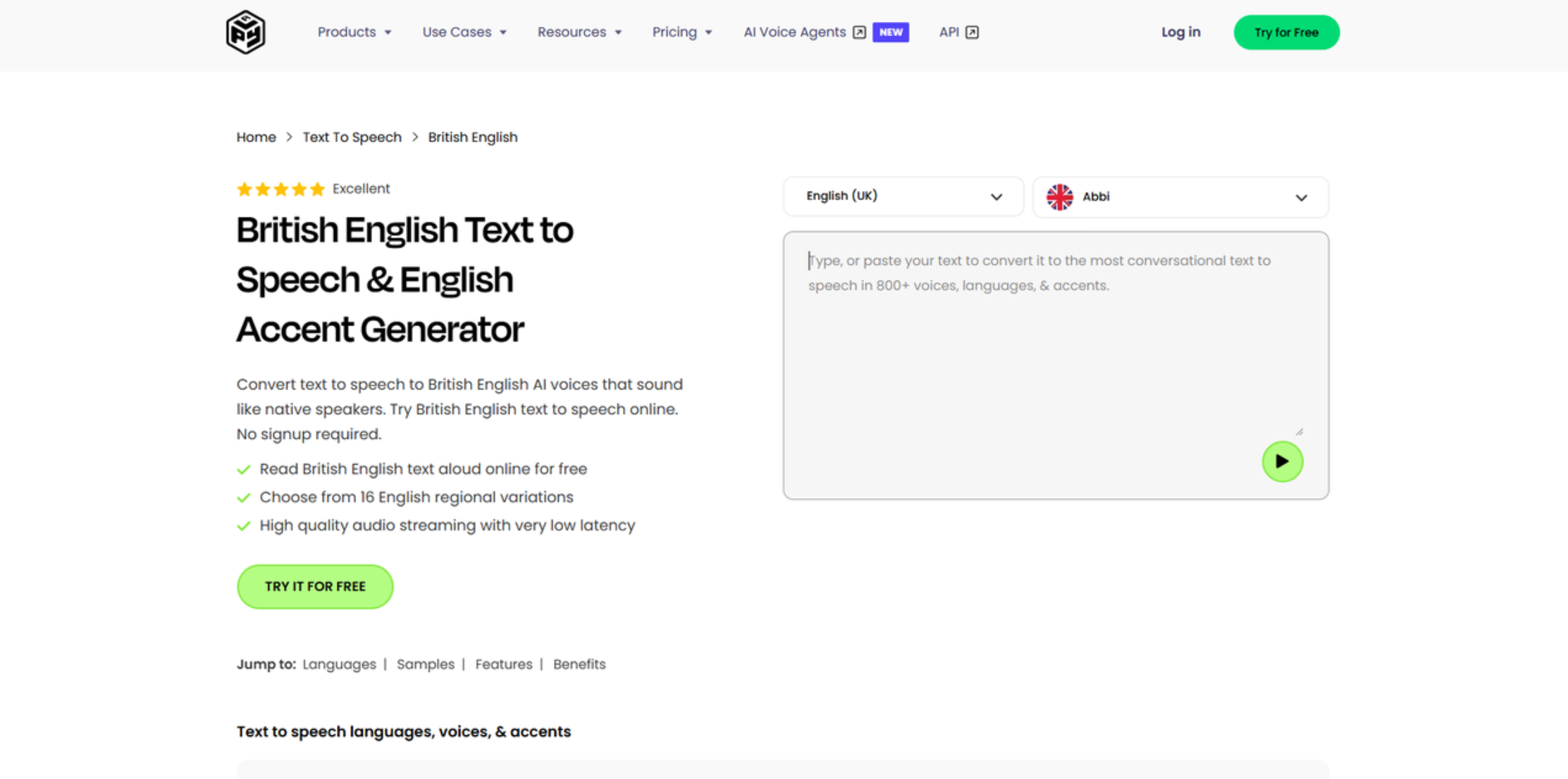Click the Log in link
Image resolution: width=1568 pixels, height=779 pixels.
(1180, 32)
